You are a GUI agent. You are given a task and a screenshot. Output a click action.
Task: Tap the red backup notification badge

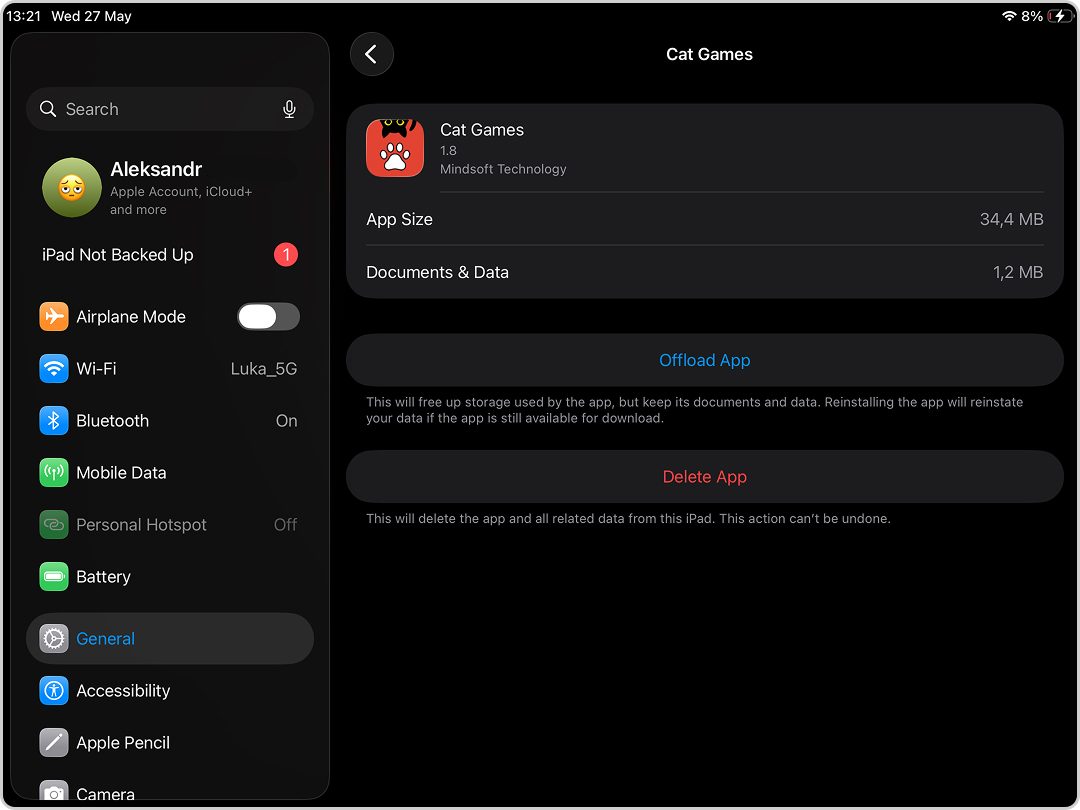pos(286,255)
